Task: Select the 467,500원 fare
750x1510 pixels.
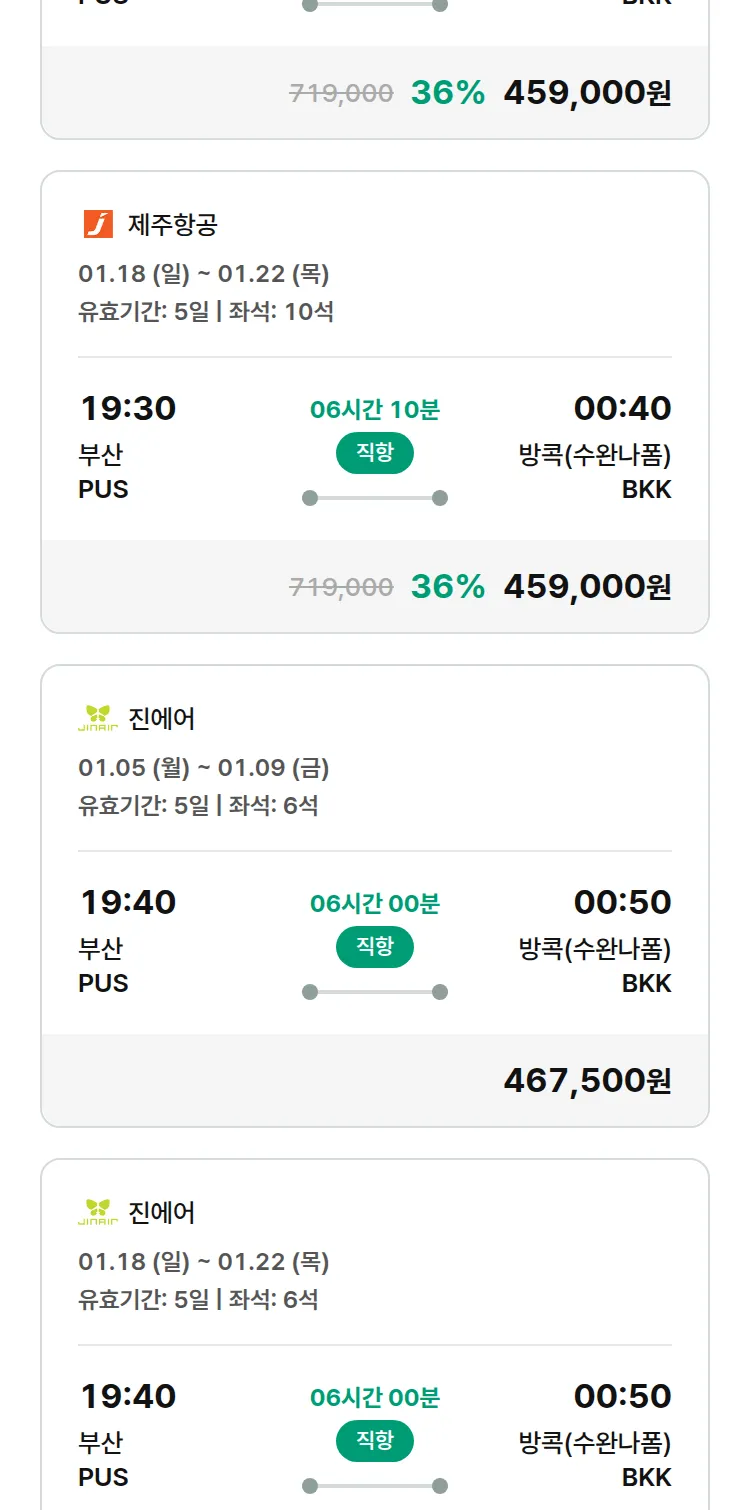Action: 587,1080
